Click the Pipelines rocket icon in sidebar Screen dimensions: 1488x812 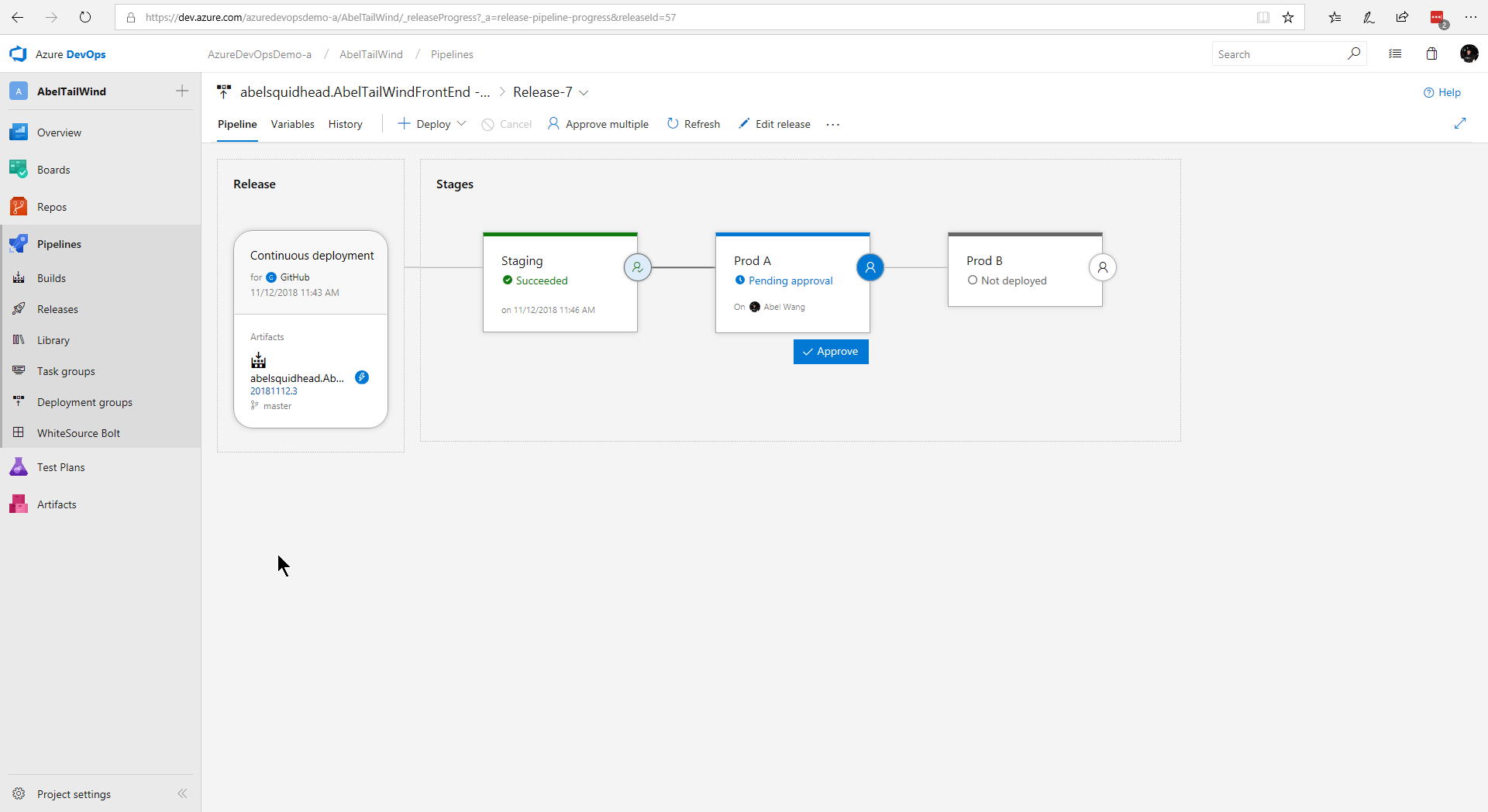pyautogui.click(x=19, y=244)
